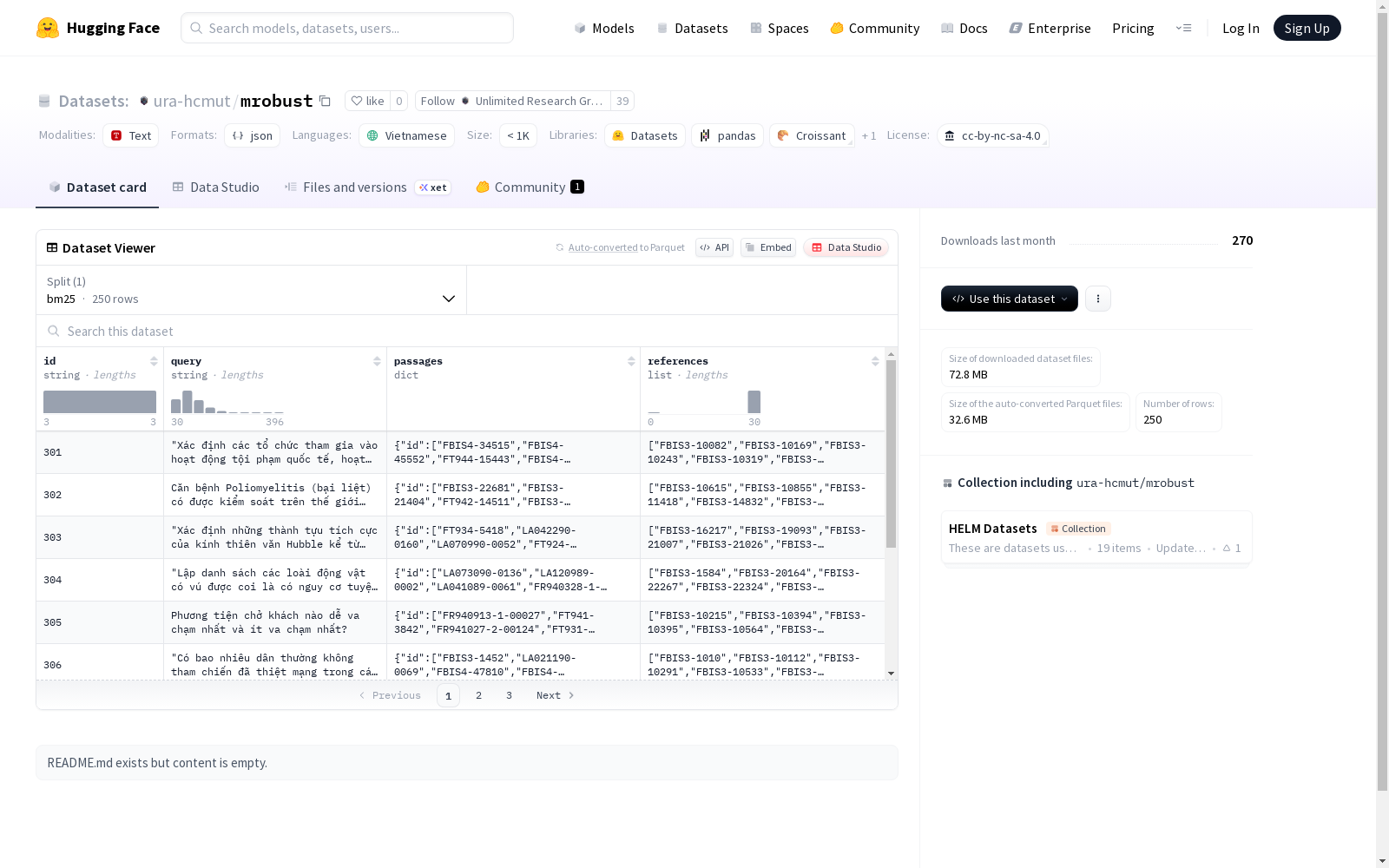Click the like heart button
The image size is (1389, 868).
367,101
